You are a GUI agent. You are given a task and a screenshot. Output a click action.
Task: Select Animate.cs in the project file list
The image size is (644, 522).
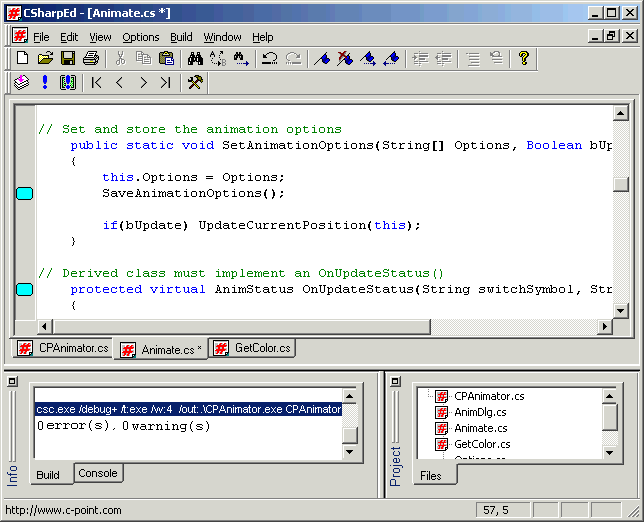coord(480,428)
